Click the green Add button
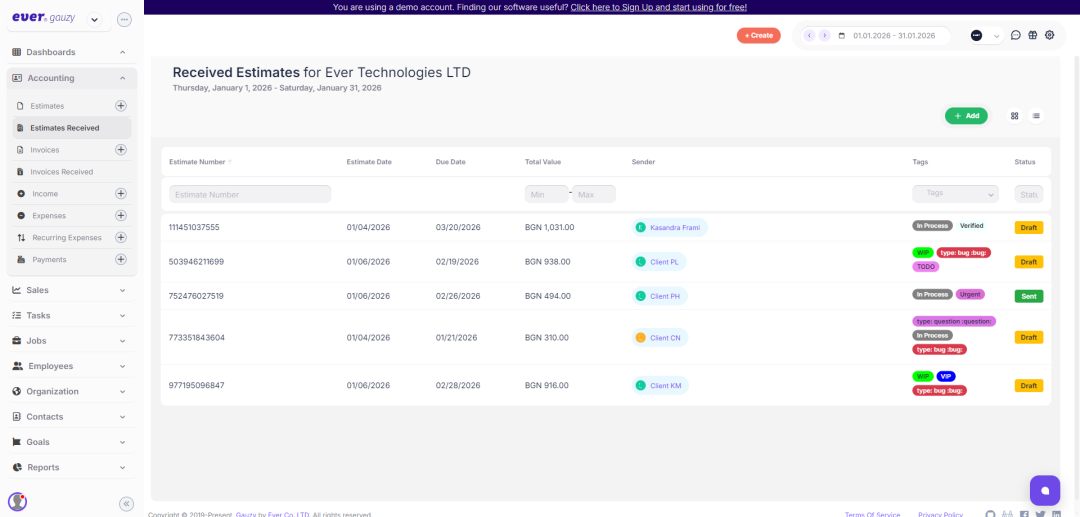Viewport: 1080px width, 517px height. (x=966, y=116)
